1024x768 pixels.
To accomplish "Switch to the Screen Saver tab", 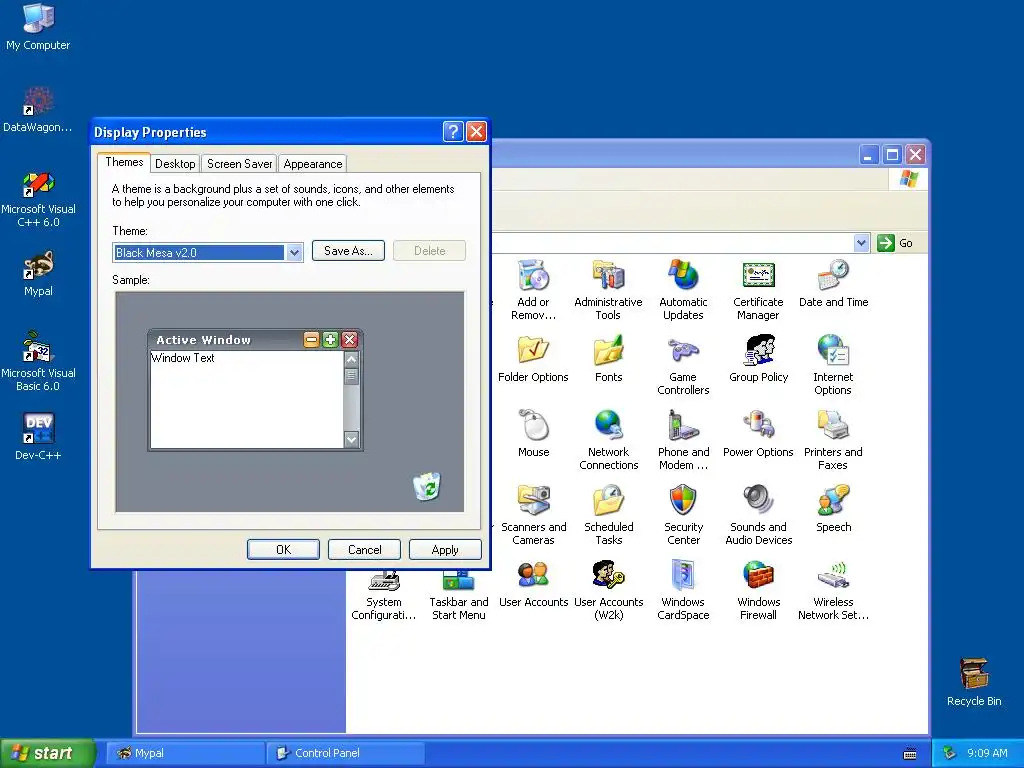I will (240, 164).
